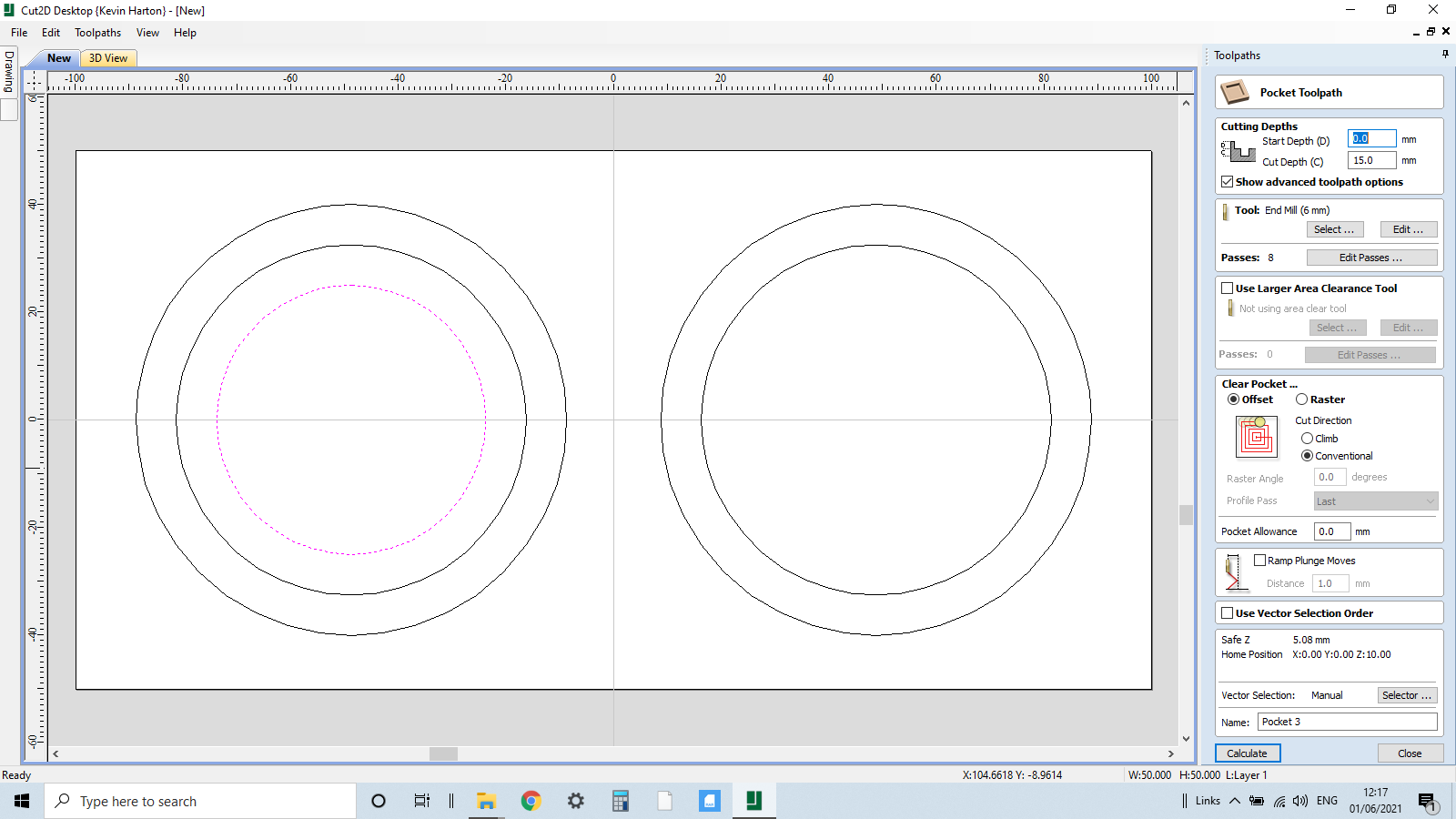Open Calculator from the taskbar
The height and width of the screenshot is (819, 1456).
pyautogui.click(x=620, y=801)
